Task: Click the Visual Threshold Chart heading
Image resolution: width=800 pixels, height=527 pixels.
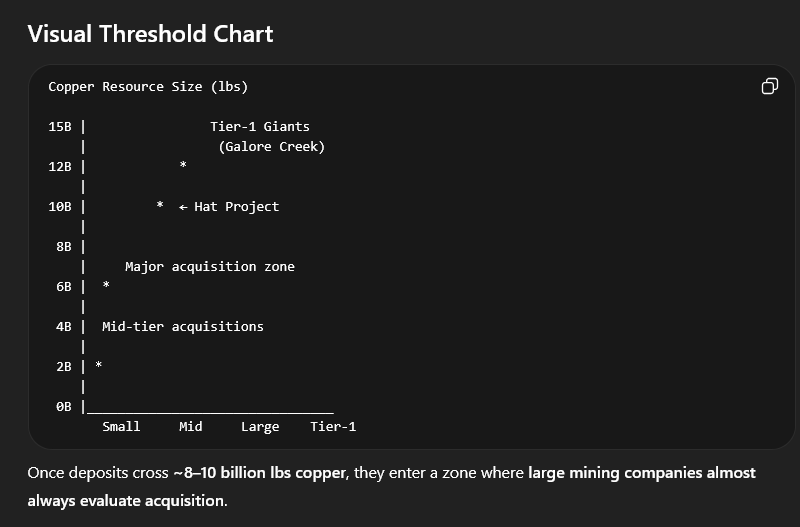Action: pos(150,33)
